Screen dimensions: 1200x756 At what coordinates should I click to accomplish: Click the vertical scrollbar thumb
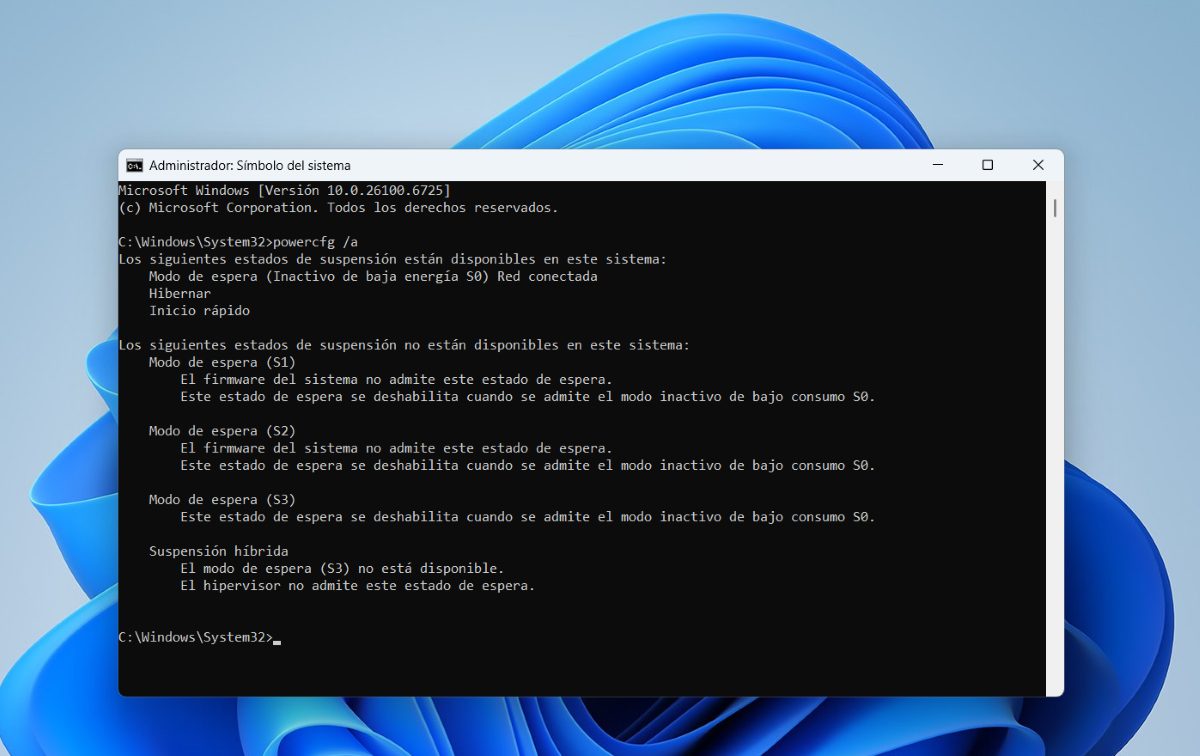pyautogui.click(x=1055, y=209)
